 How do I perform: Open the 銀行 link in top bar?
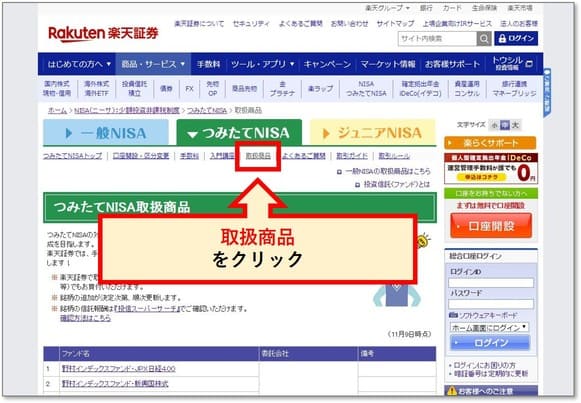click(x=426, y=8)
